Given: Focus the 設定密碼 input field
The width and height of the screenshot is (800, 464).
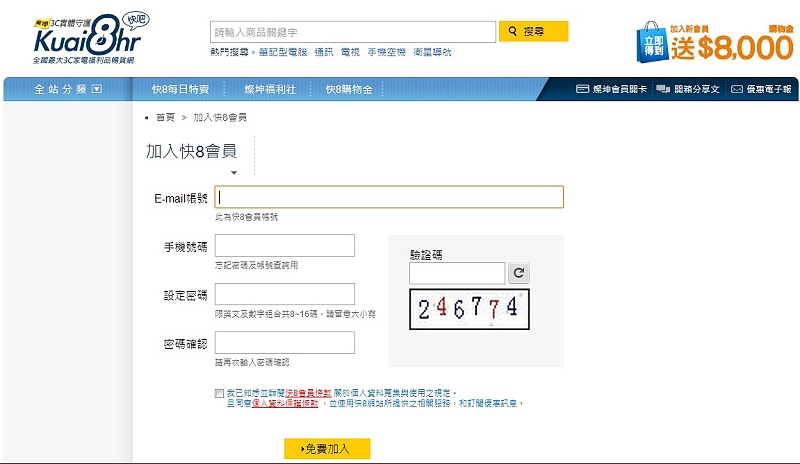Looking at the screenshot, I should click(285, 294).
